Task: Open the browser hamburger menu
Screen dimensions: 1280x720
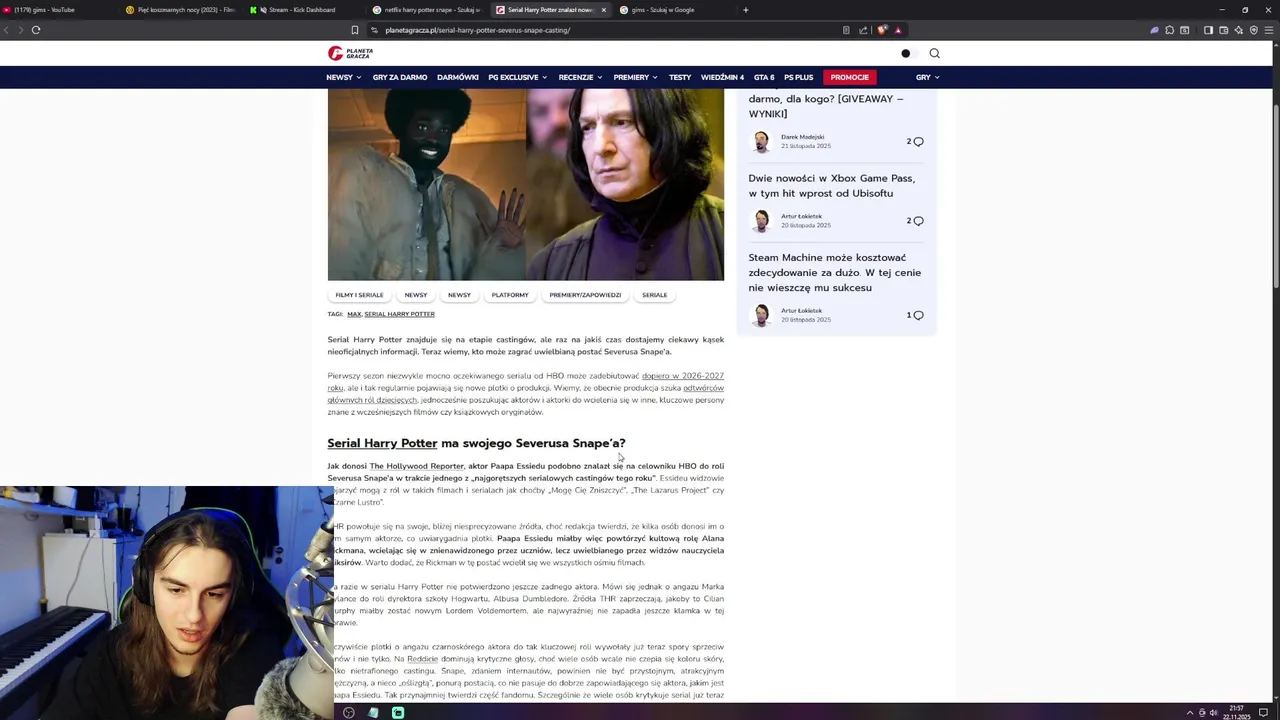Action: [1270, 30]
